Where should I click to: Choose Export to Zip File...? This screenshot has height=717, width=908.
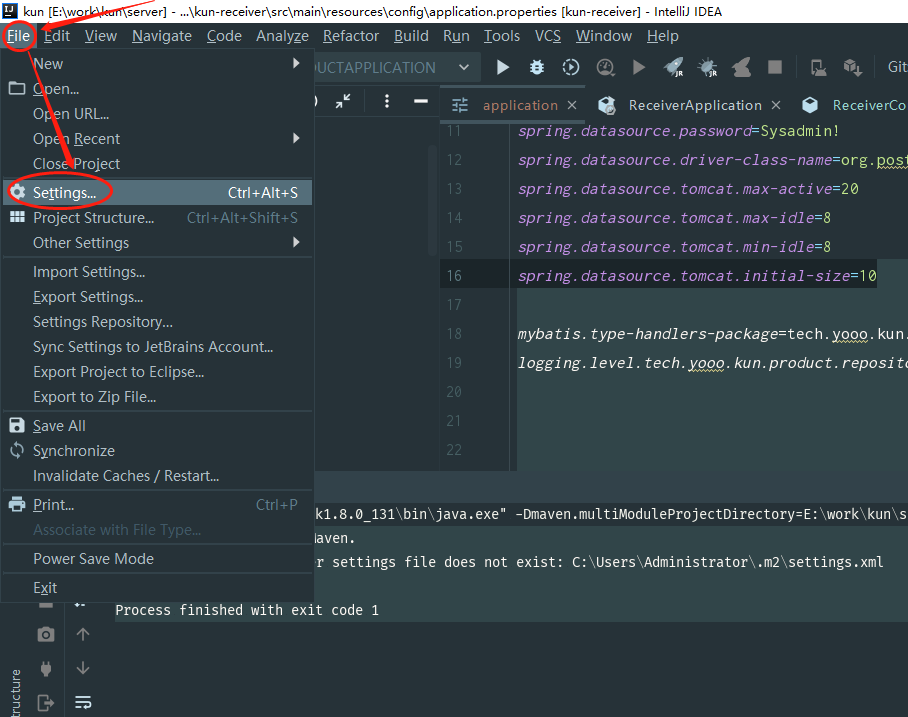158,397
